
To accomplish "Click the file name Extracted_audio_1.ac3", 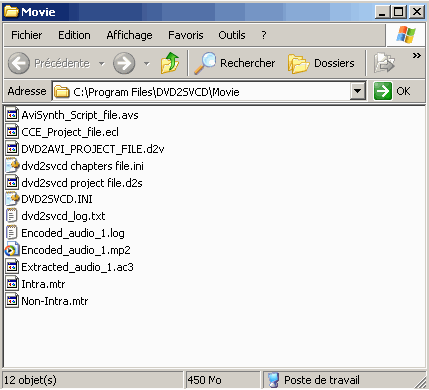I will point(77,267).
